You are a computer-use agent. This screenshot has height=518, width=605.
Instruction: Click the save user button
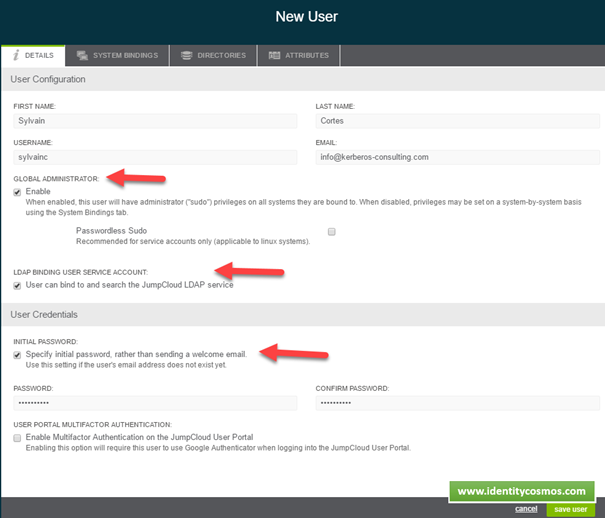[571, 510]
